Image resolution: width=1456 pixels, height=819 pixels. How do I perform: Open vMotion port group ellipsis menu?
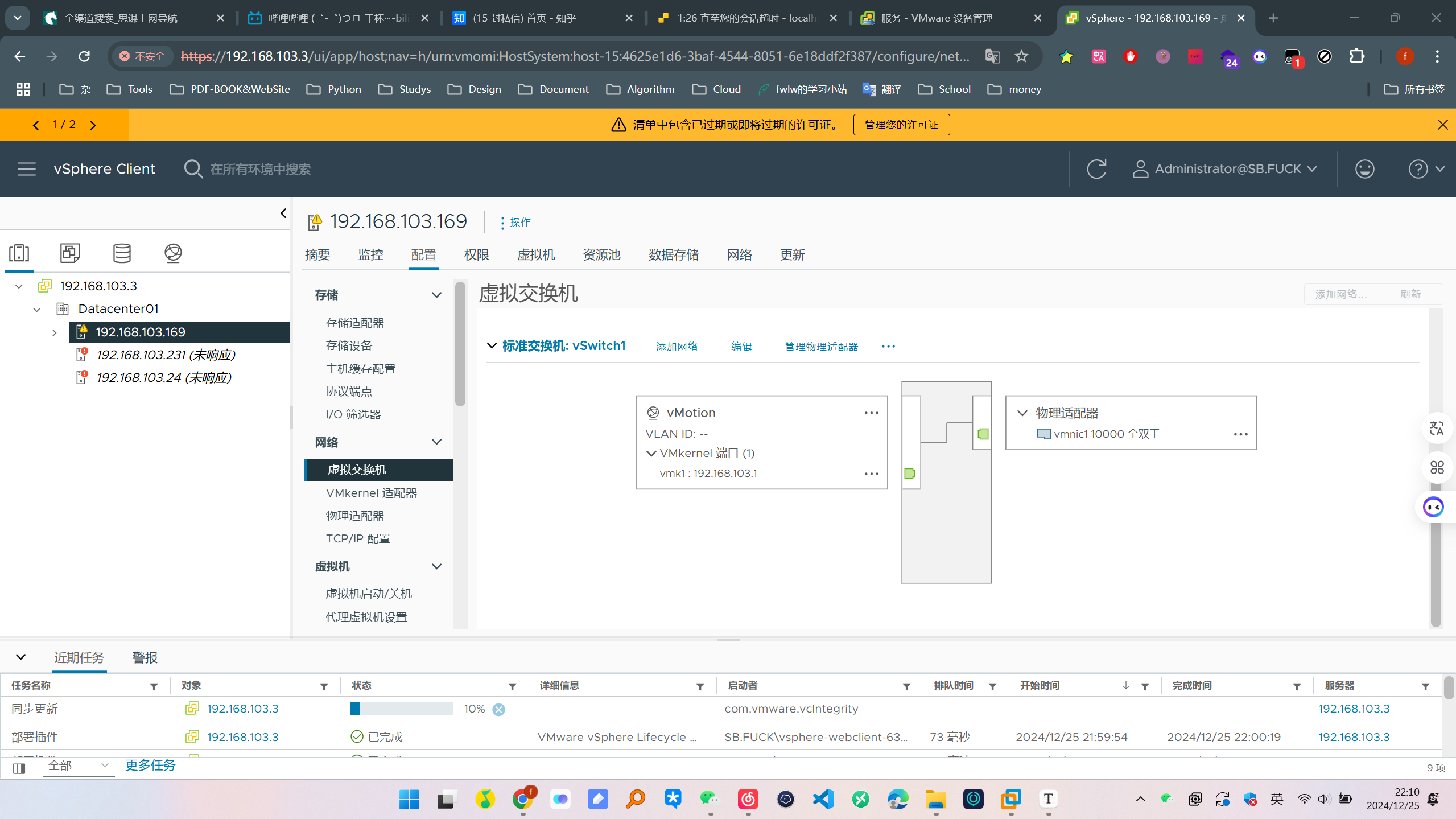coord(871,413)
